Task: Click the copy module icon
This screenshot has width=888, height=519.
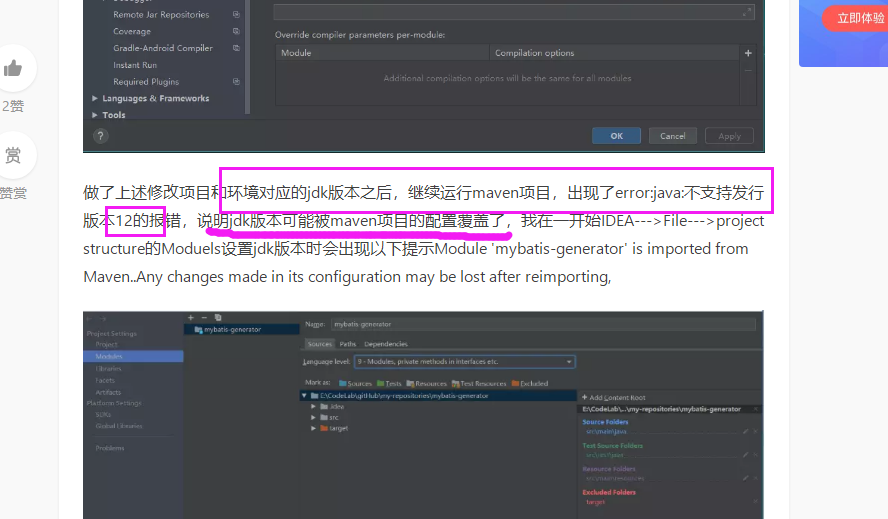Action: pos(218,318)
